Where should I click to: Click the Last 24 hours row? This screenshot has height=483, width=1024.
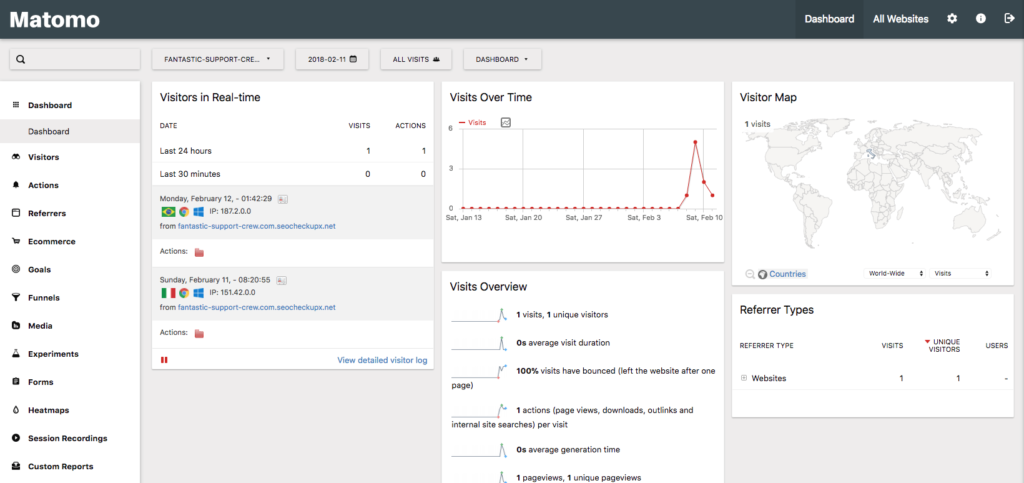click(293, 151)
